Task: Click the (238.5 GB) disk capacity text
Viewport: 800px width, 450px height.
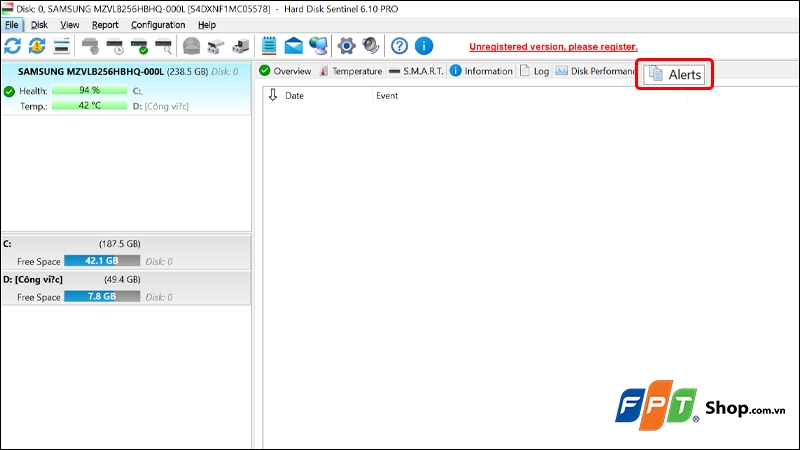Action: click(187, 72)
